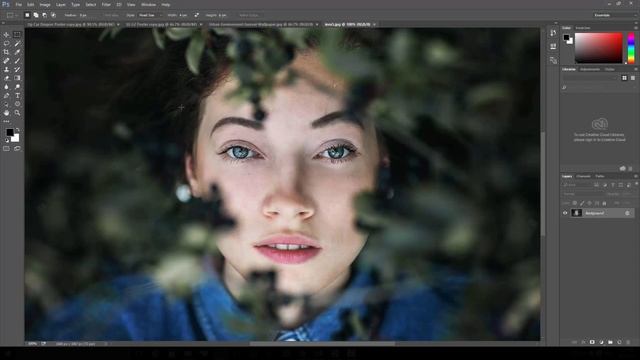Open the File menu
Viewport: 640px width, 360px height.
pos(19,4)
